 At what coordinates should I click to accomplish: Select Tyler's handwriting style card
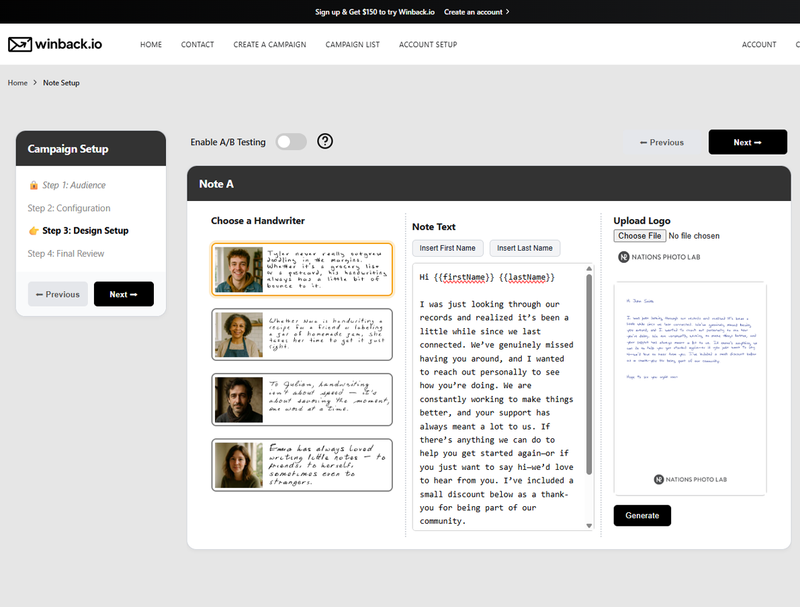tap(302, 269)
